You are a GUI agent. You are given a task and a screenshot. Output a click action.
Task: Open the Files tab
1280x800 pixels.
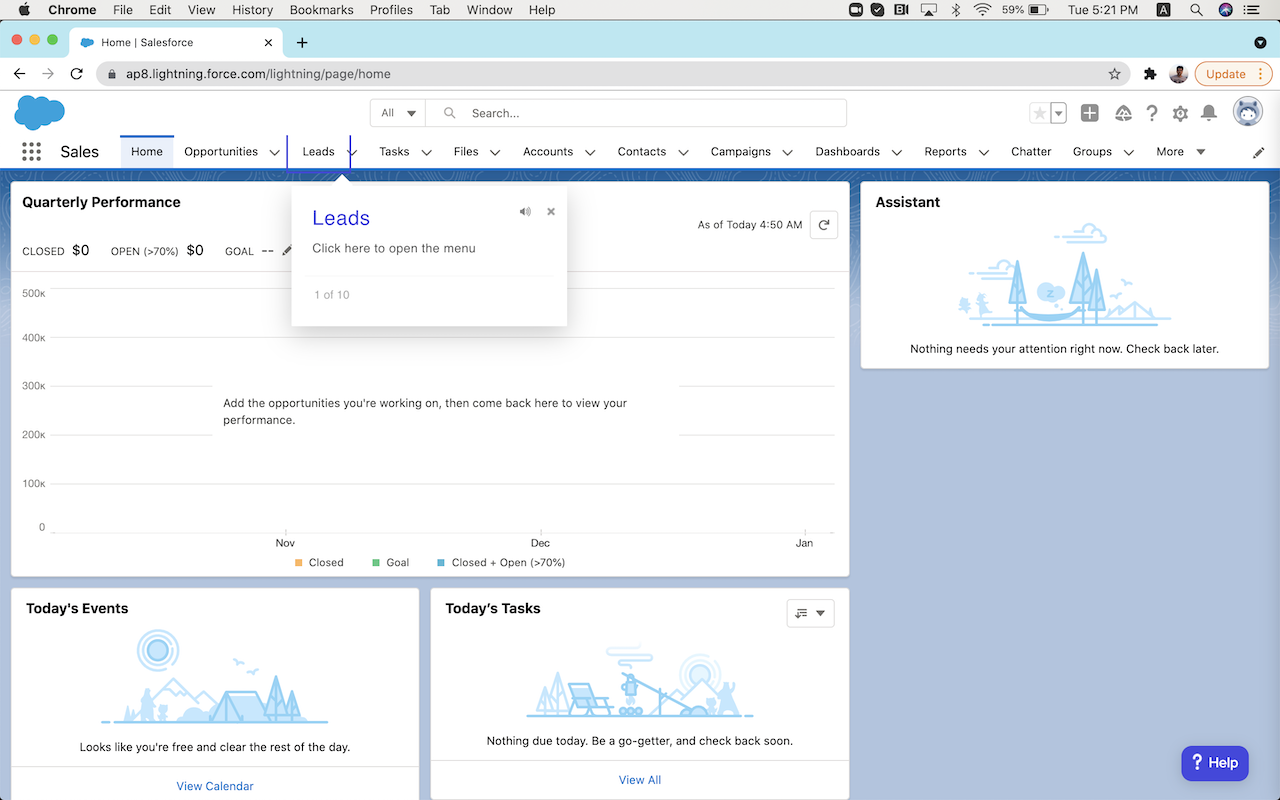tap(466, 152)
